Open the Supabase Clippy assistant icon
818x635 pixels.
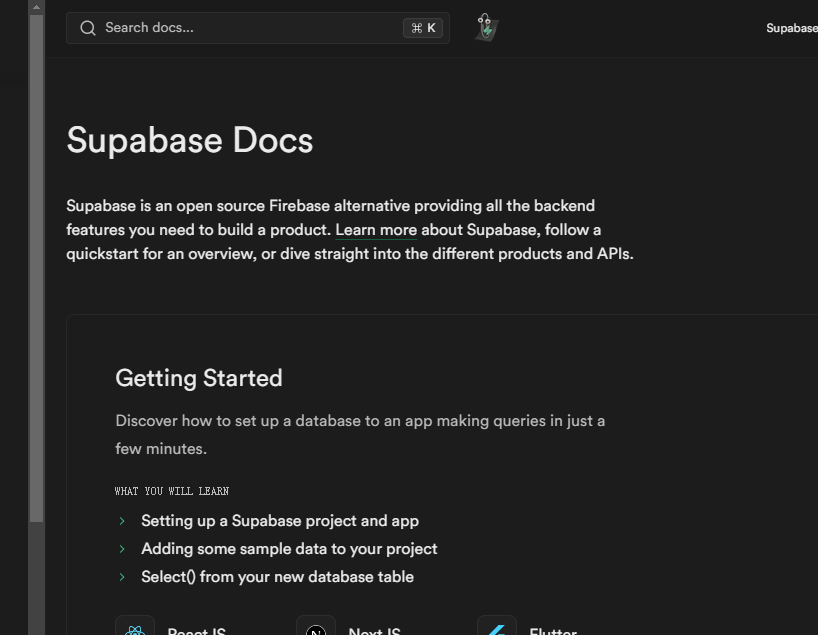[x=486, y=27]
